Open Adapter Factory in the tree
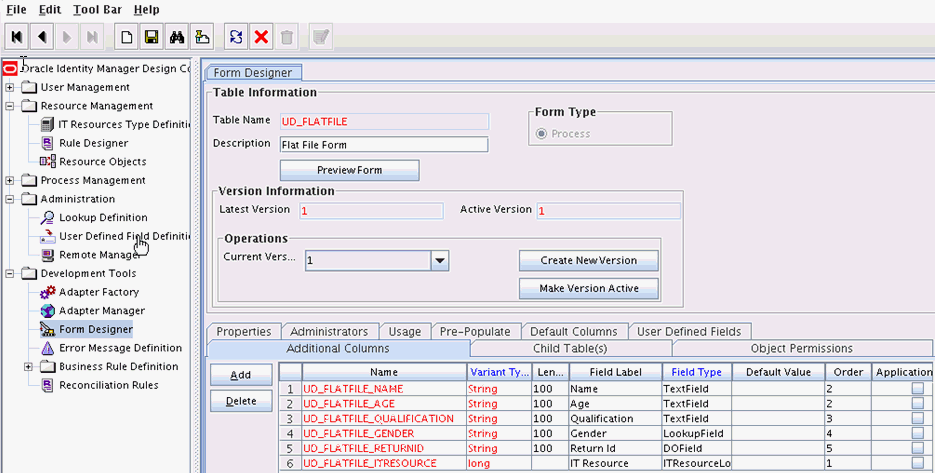The height and width of the screenshot is (473, 935). point(98,292)
